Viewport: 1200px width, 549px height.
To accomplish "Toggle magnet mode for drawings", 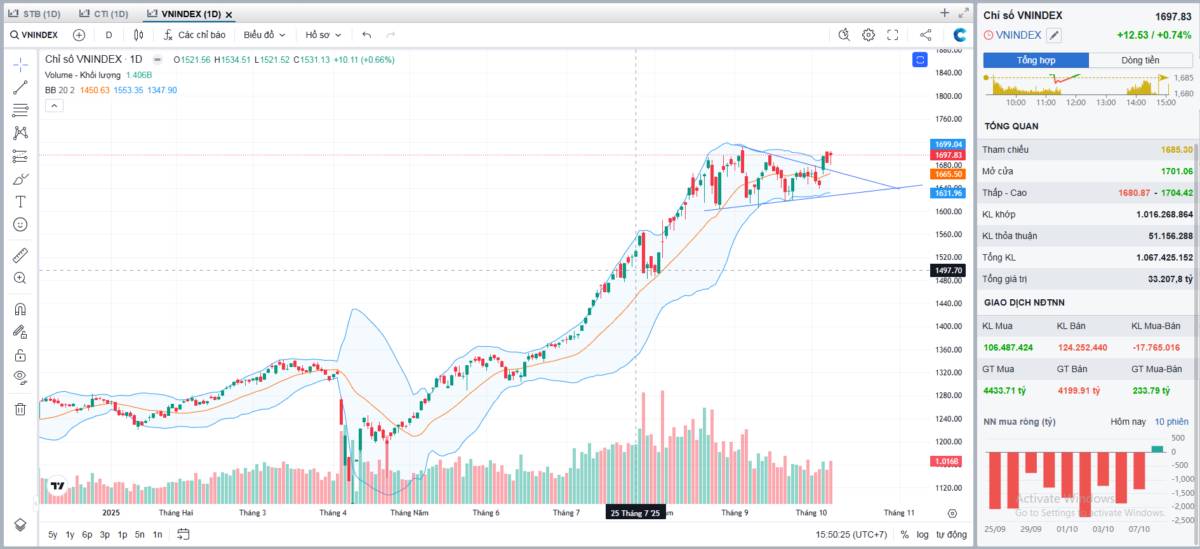I will 20,309.
